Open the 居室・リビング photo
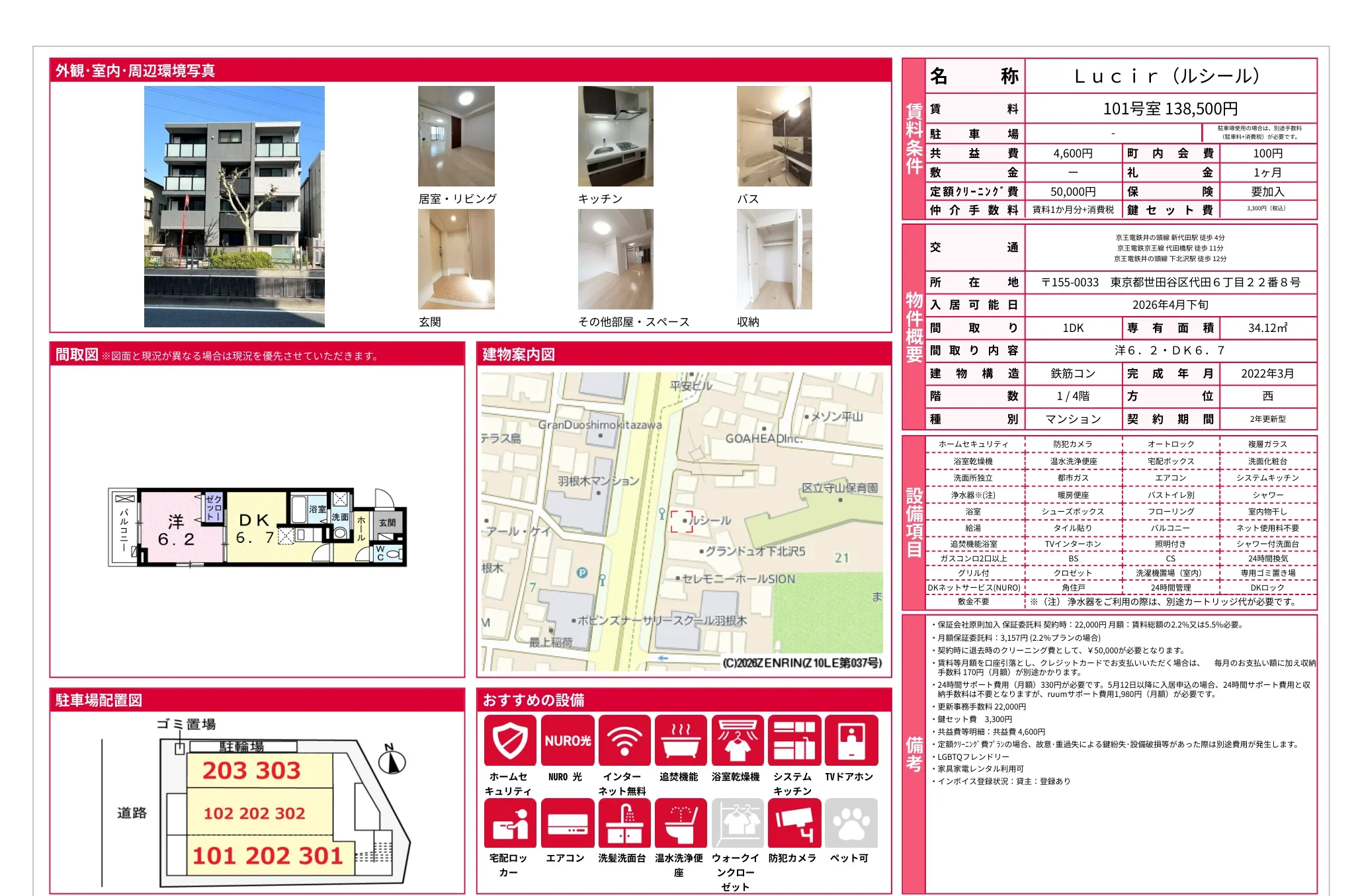 point(456,136)
